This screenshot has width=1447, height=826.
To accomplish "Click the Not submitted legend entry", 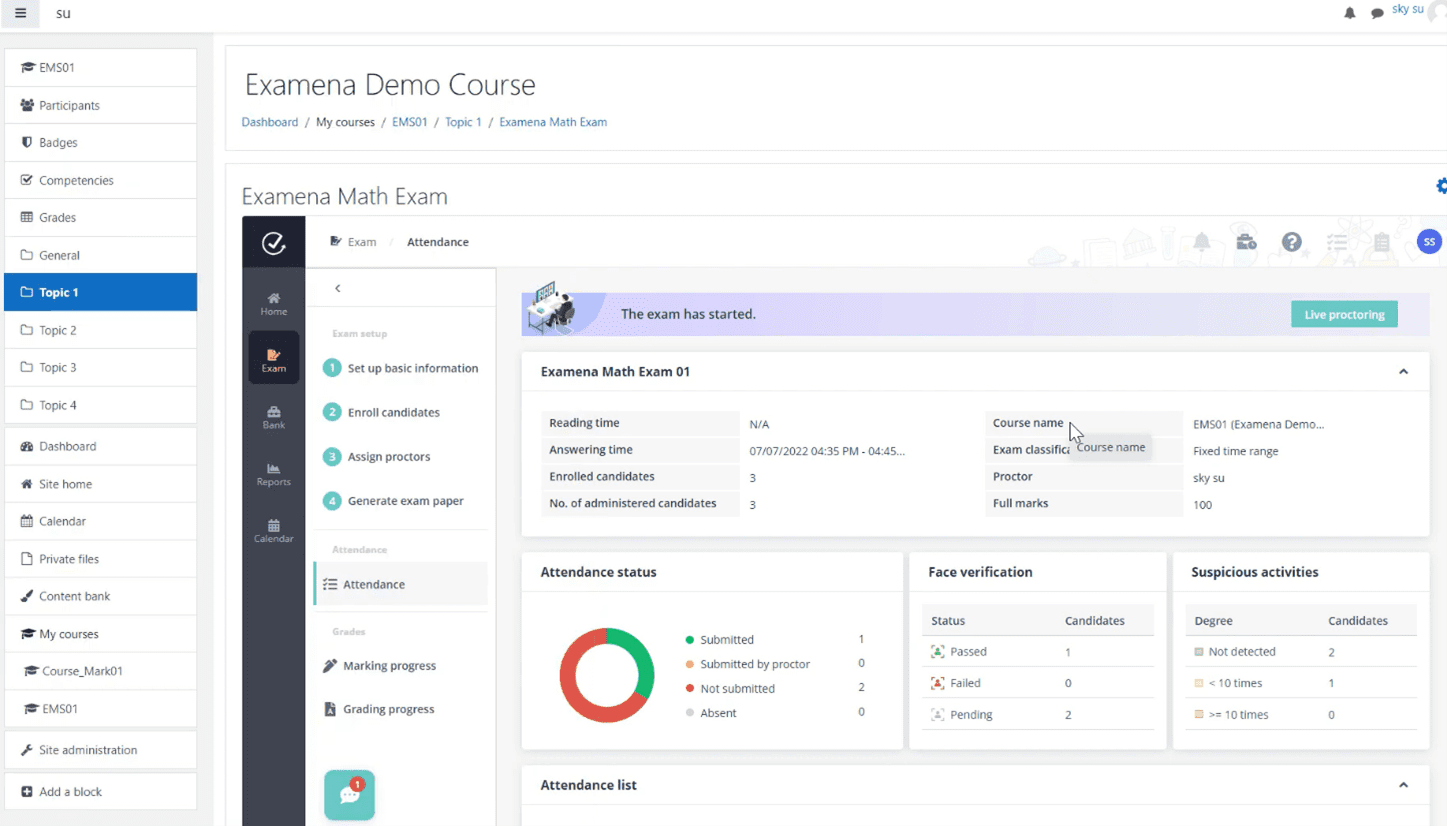I will tap(730, 689).
